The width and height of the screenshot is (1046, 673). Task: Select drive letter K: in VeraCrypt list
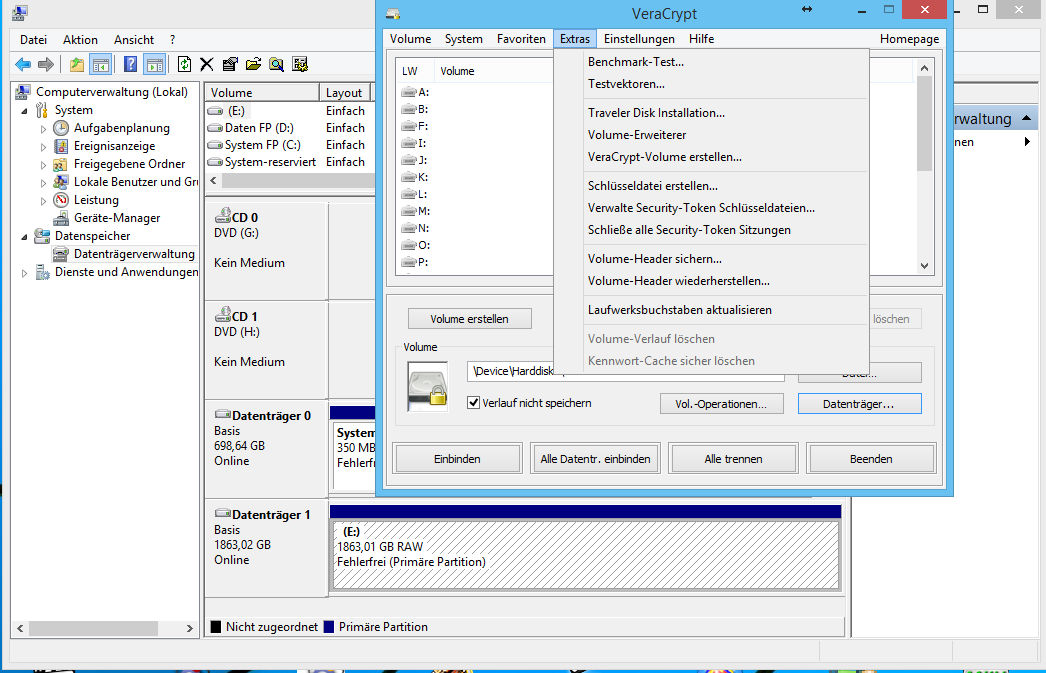tap(415, 177)
